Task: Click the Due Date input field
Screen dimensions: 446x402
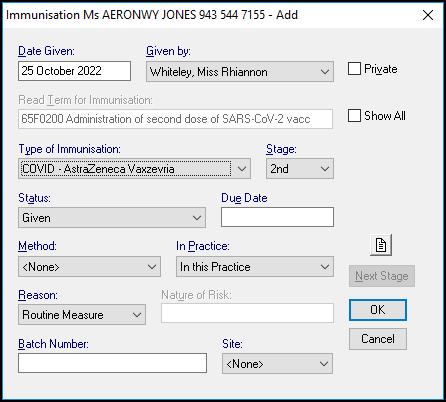Action: (277, 217)
